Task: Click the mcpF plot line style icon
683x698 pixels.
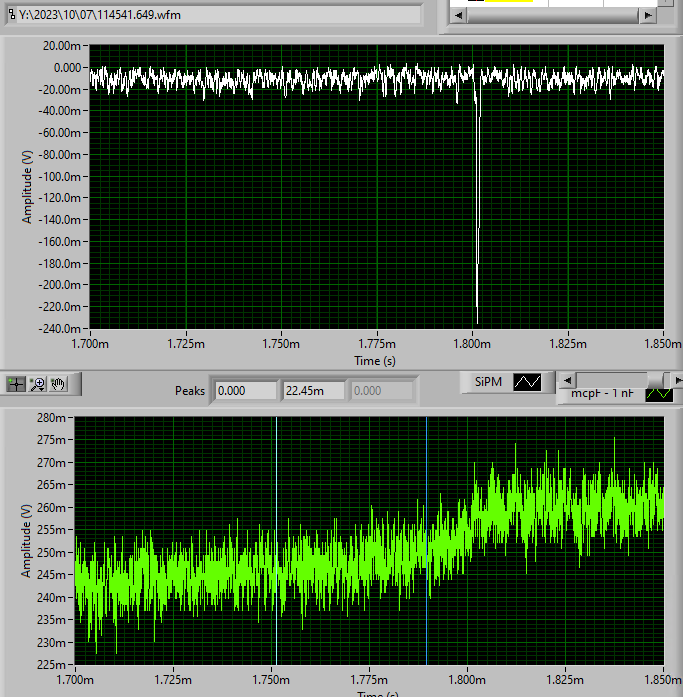Action: [x=660, y=394]
